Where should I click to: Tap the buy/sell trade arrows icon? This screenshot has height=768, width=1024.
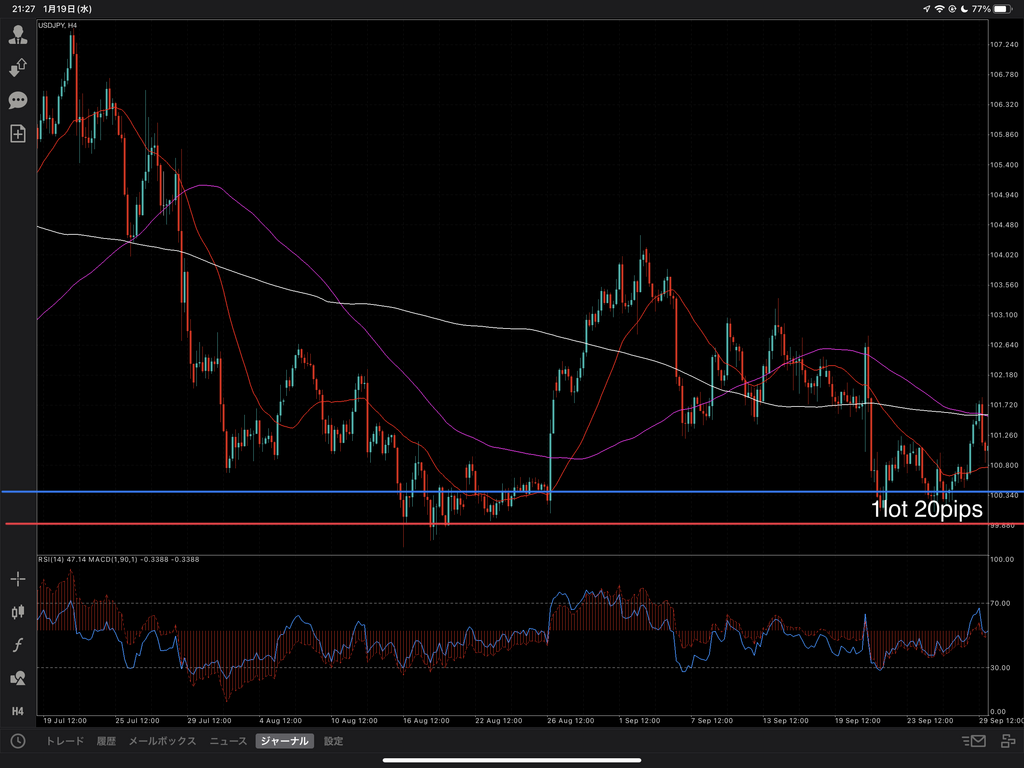coord(18,67)
